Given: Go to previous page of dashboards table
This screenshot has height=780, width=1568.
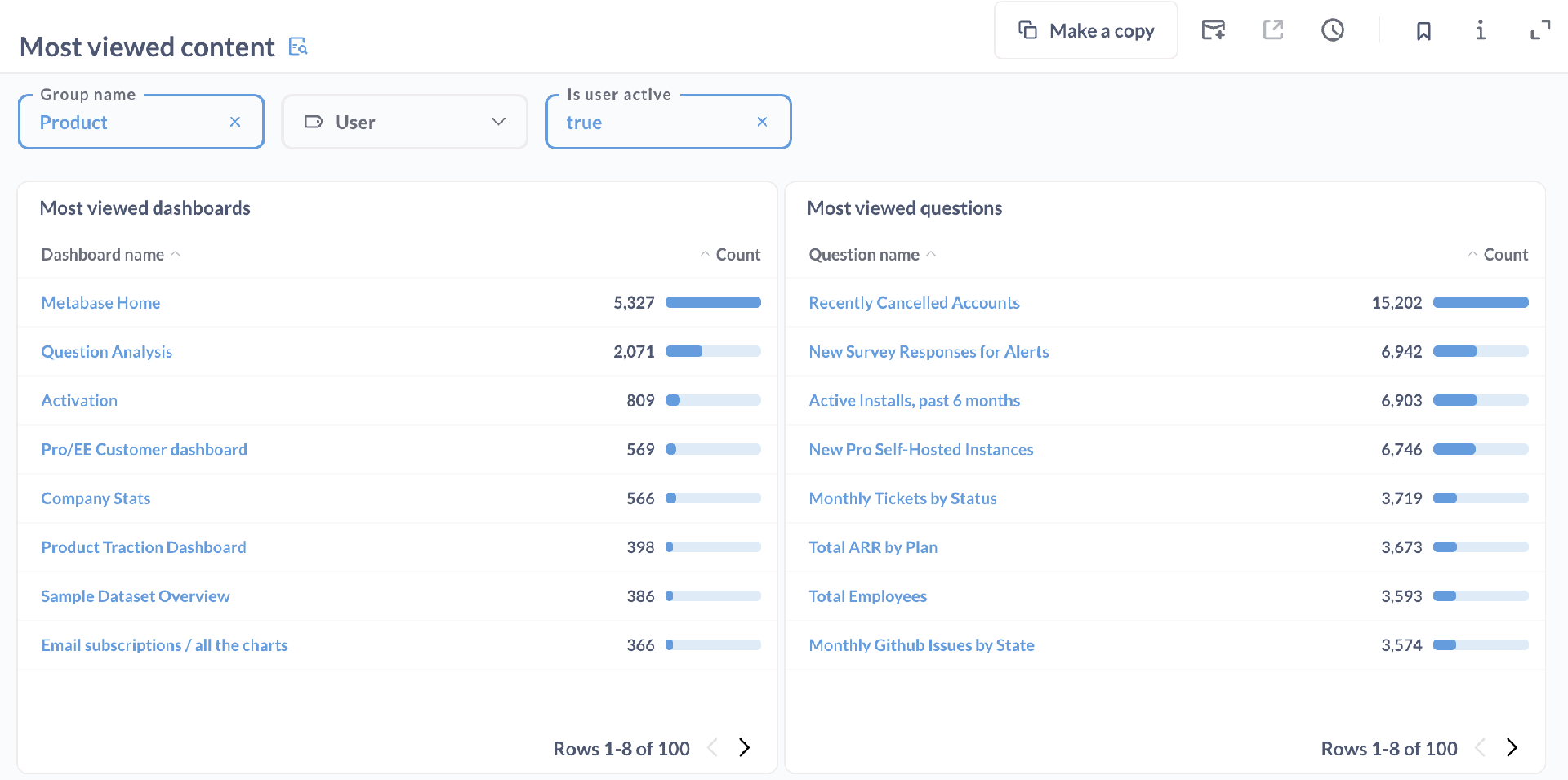Looking at the screenshot, I should click(712, 747).
